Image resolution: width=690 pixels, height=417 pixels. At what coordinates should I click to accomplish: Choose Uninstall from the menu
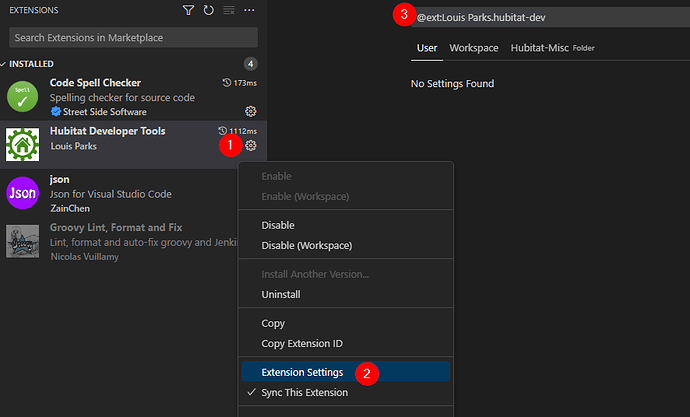pos(281,294)
